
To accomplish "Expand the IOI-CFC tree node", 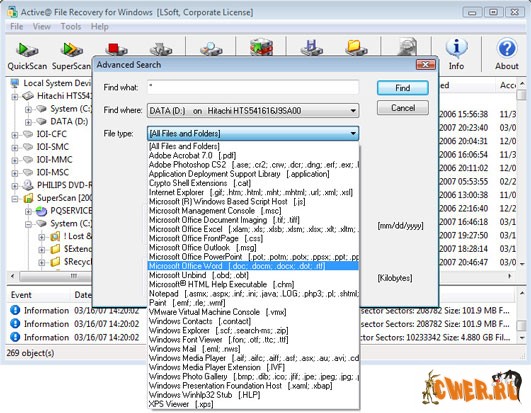I will tap(15, 135).
